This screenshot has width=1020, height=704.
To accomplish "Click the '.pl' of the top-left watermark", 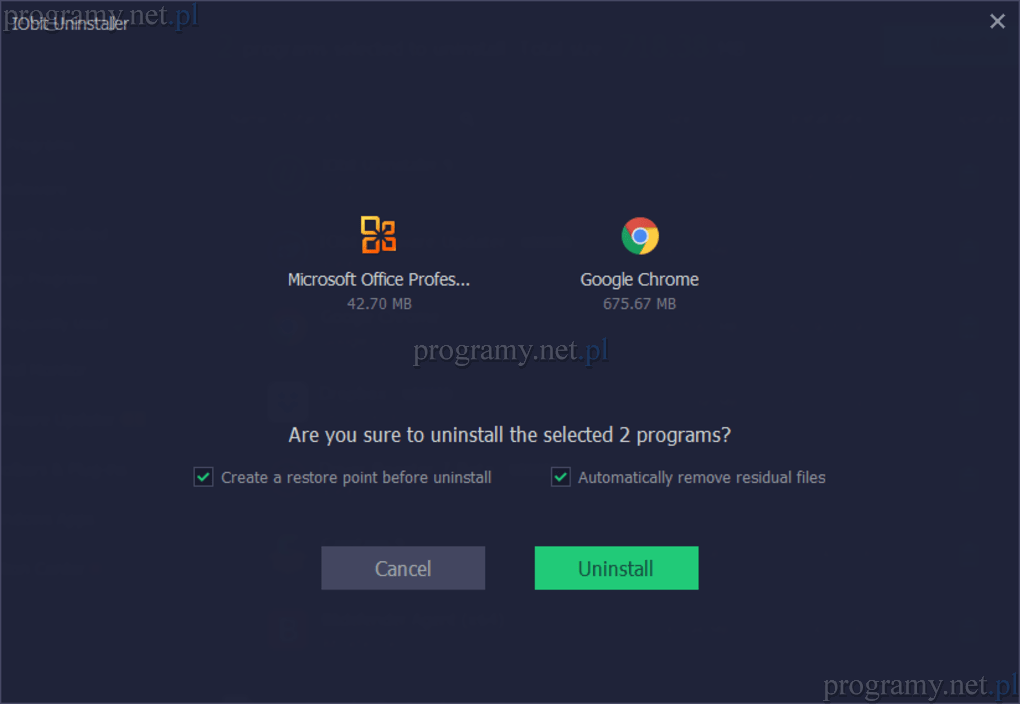I will point(183,16).
